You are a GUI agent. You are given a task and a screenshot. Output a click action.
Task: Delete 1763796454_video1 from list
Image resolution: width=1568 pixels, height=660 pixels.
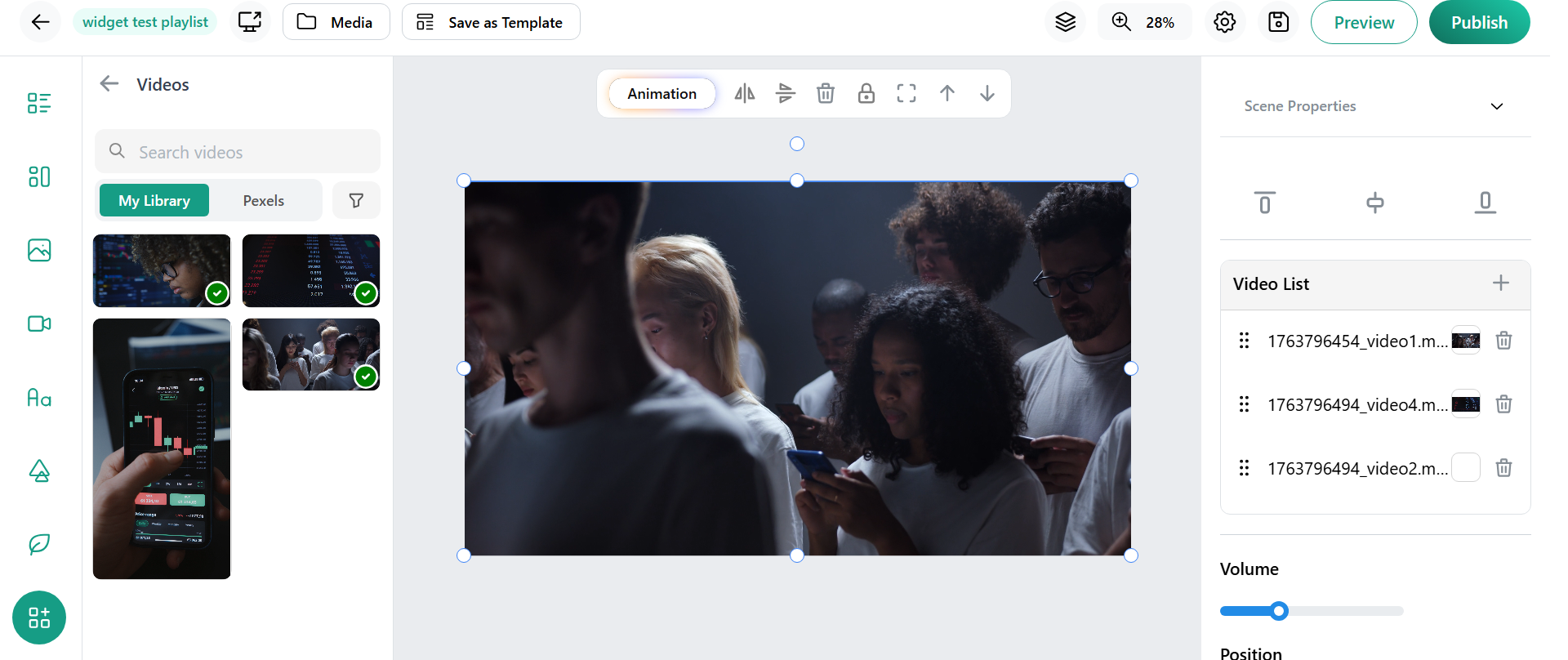pyautogui.click(x=1503, y=341)
